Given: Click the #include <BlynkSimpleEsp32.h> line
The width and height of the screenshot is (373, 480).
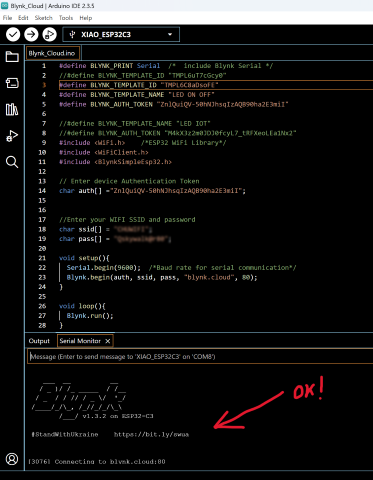Looking at the screenshot, I should pos(115,162).
